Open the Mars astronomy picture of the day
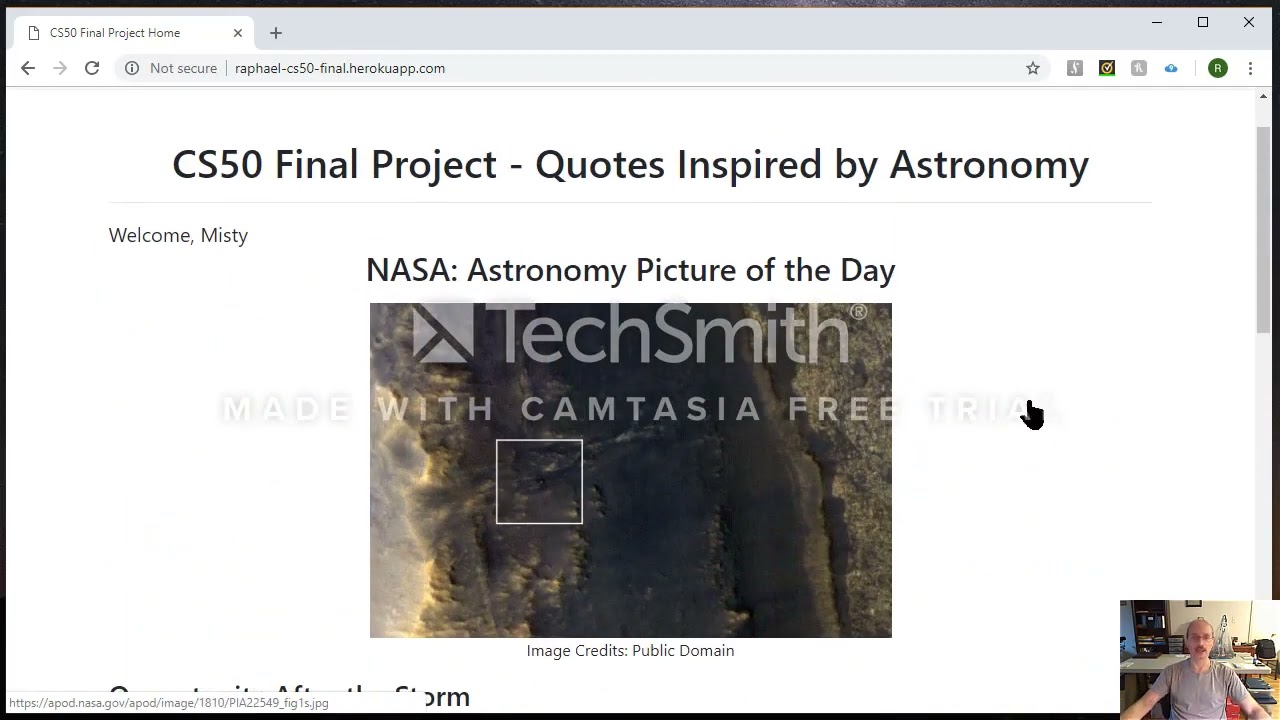1280x720 pixels. (630, 470)
